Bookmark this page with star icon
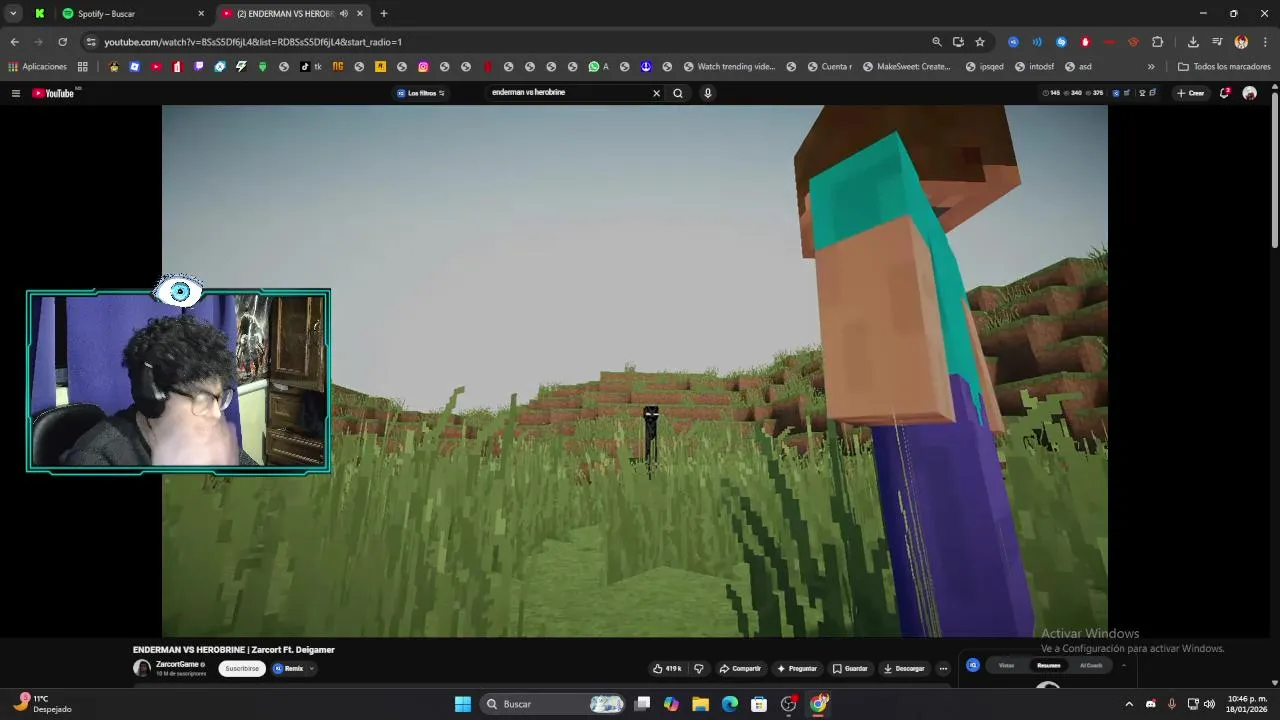This screenshot has width=1280, height=720. (x=980, y=42)
